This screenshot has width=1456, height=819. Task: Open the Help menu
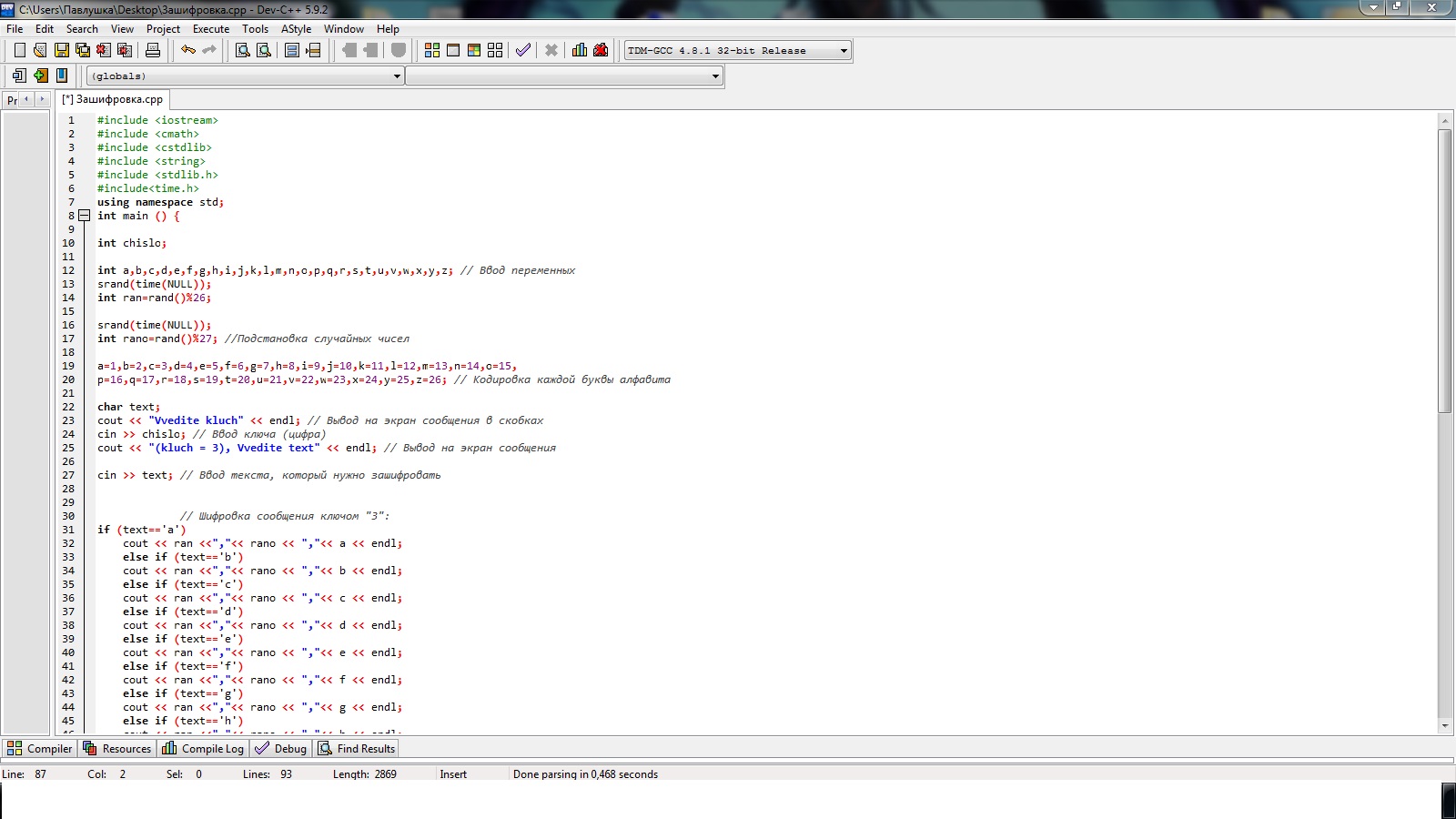coord(388,28)
